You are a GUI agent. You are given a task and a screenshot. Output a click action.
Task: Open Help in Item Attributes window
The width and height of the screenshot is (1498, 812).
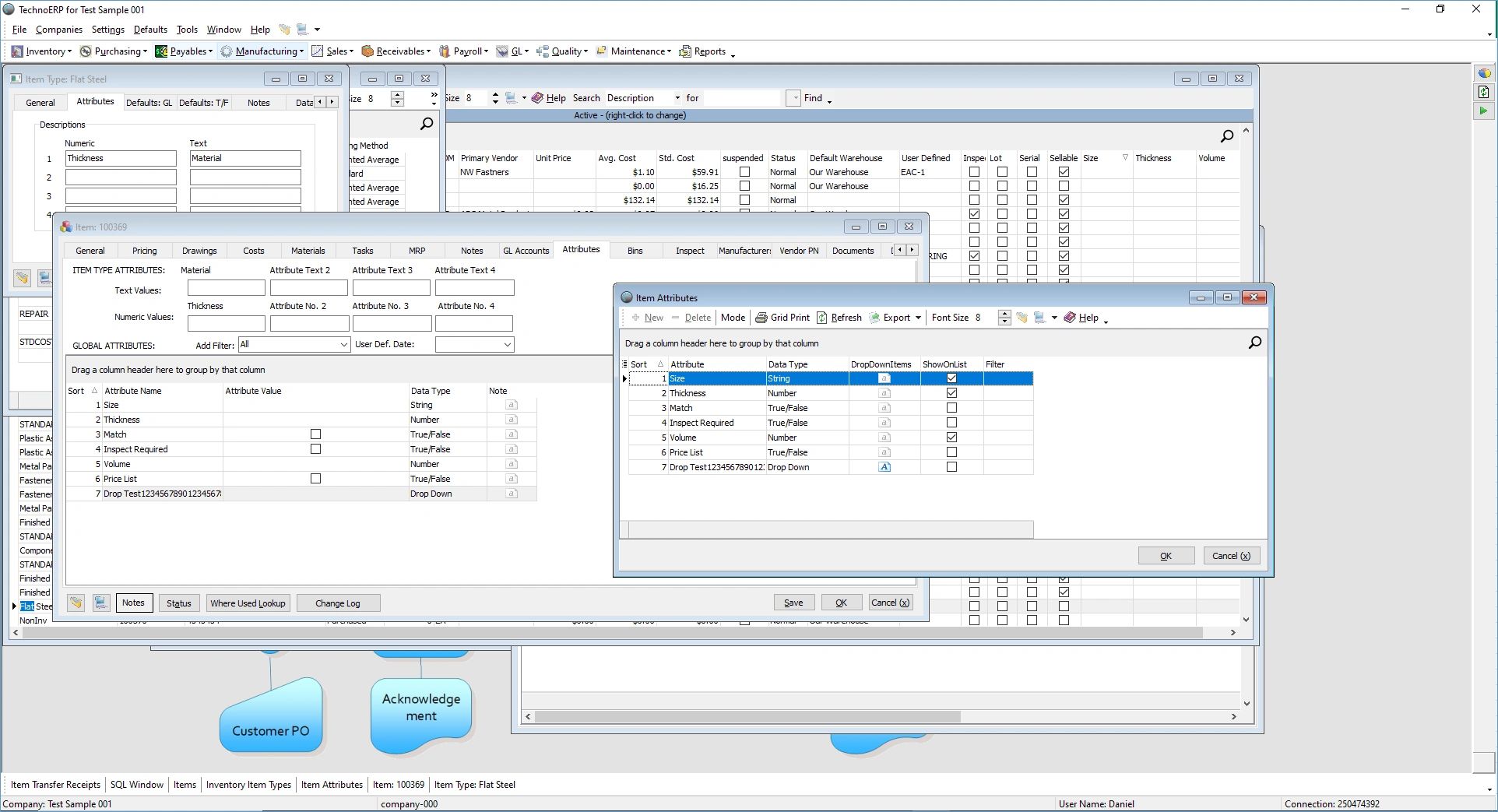click(1081, 318)
